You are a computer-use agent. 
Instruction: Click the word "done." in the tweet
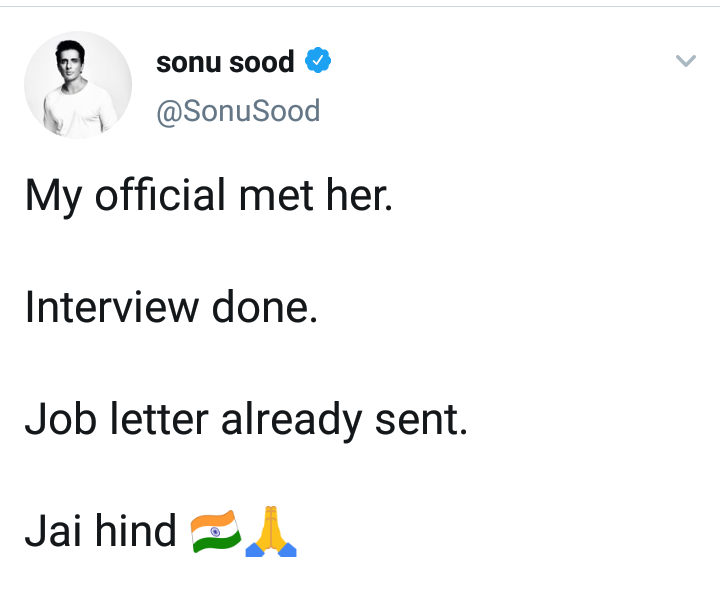click(x=262, y=307)
